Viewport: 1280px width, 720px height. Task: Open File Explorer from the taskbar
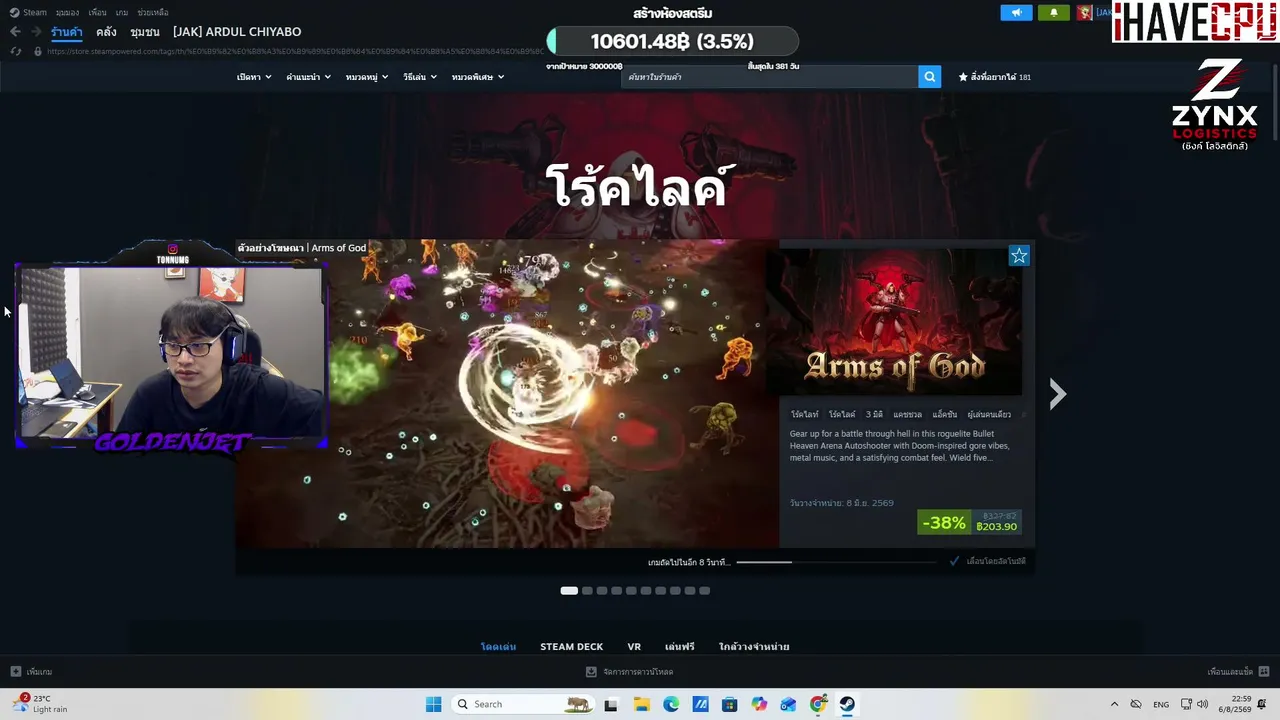point(641,704)
